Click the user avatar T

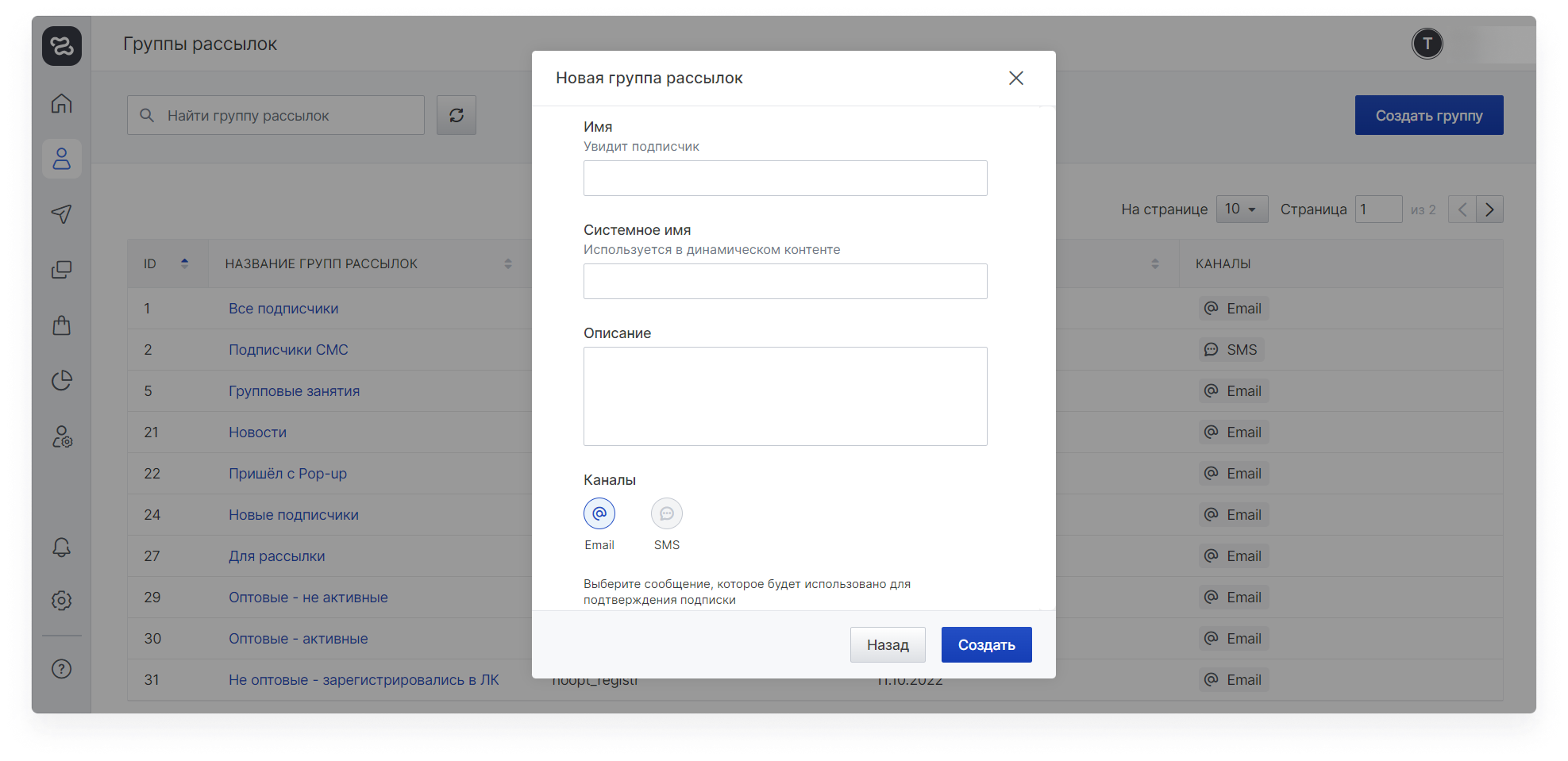1427,44
